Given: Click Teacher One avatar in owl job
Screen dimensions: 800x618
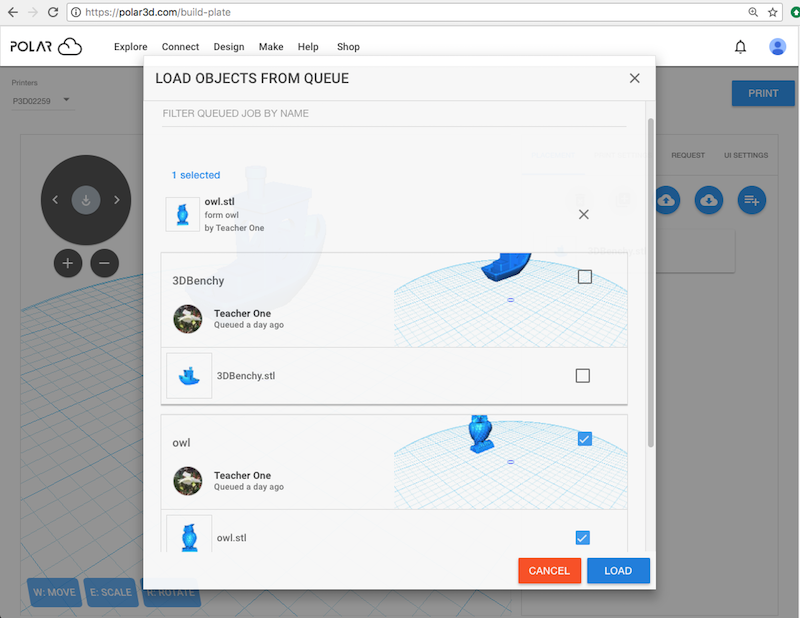Looking at the screenshot, I should (x=188, y=481).
